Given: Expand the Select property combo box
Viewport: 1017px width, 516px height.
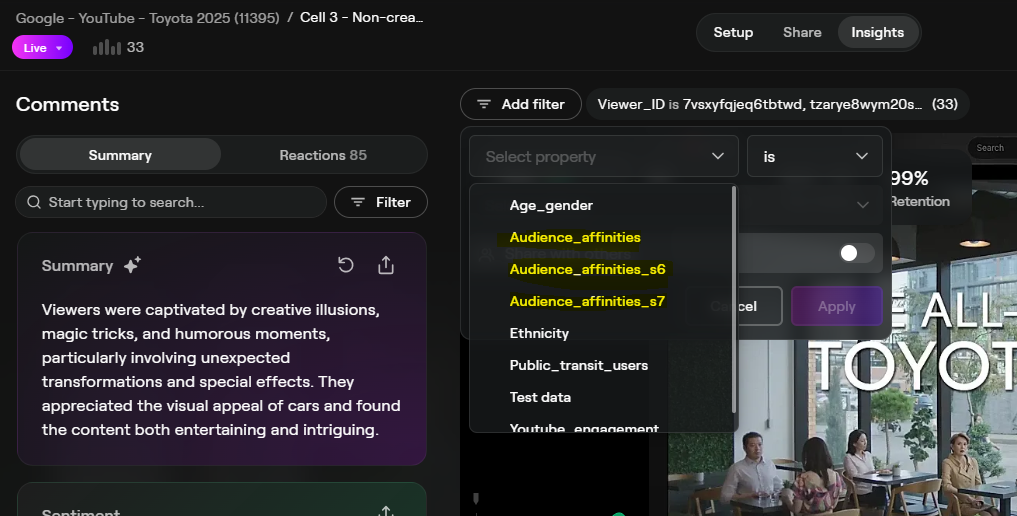Looking at the screenshot, I should (603, 156).
